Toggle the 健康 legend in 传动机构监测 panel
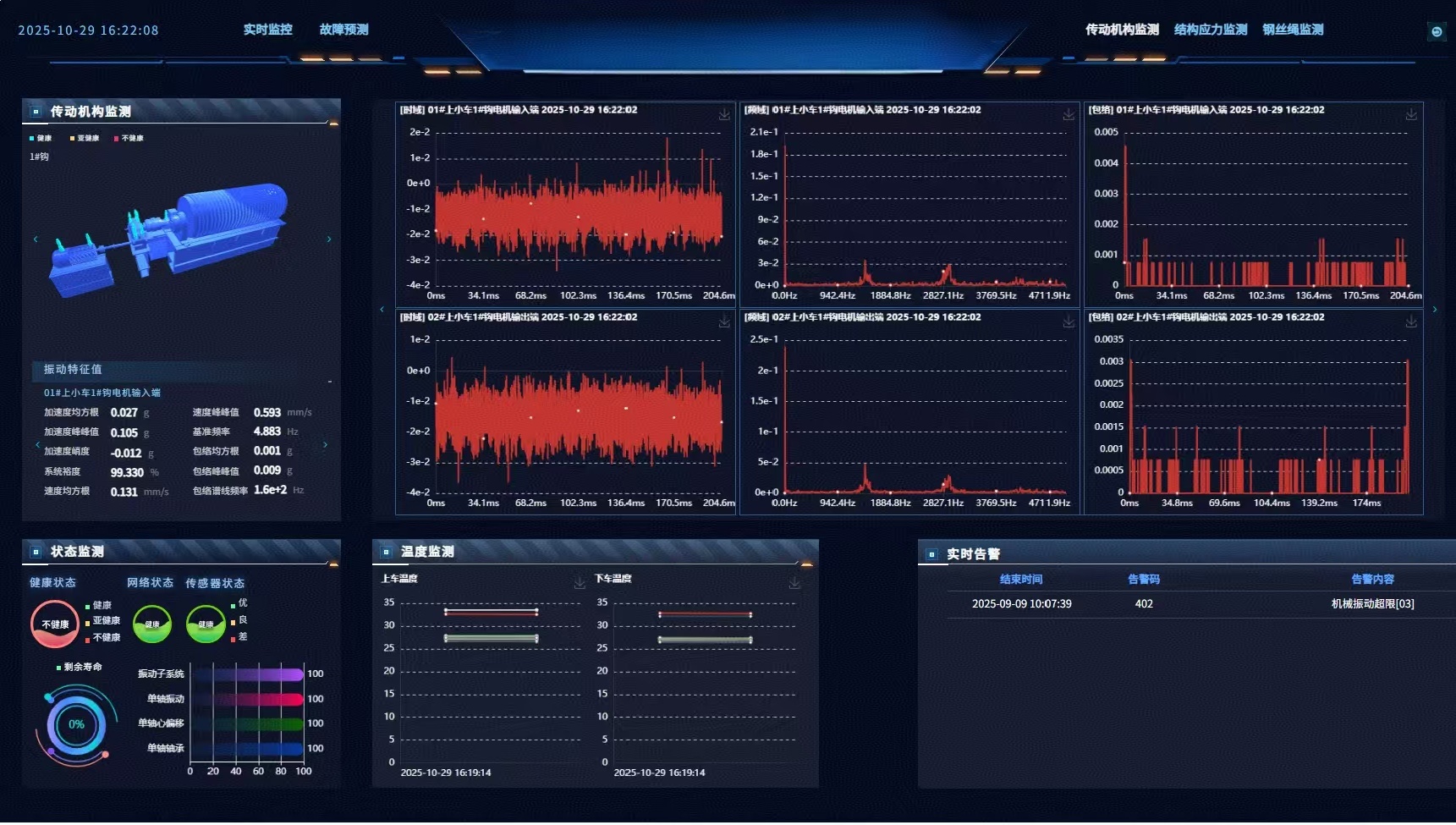 click(x=41, y=138)
